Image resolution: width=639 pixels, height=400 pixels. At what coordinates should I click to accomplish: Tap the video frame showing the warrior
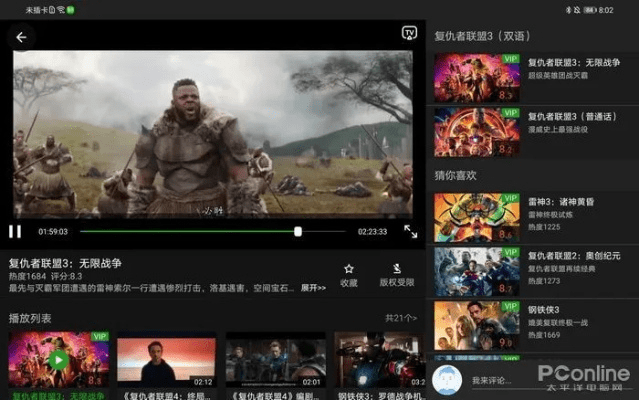click(212, 134)
